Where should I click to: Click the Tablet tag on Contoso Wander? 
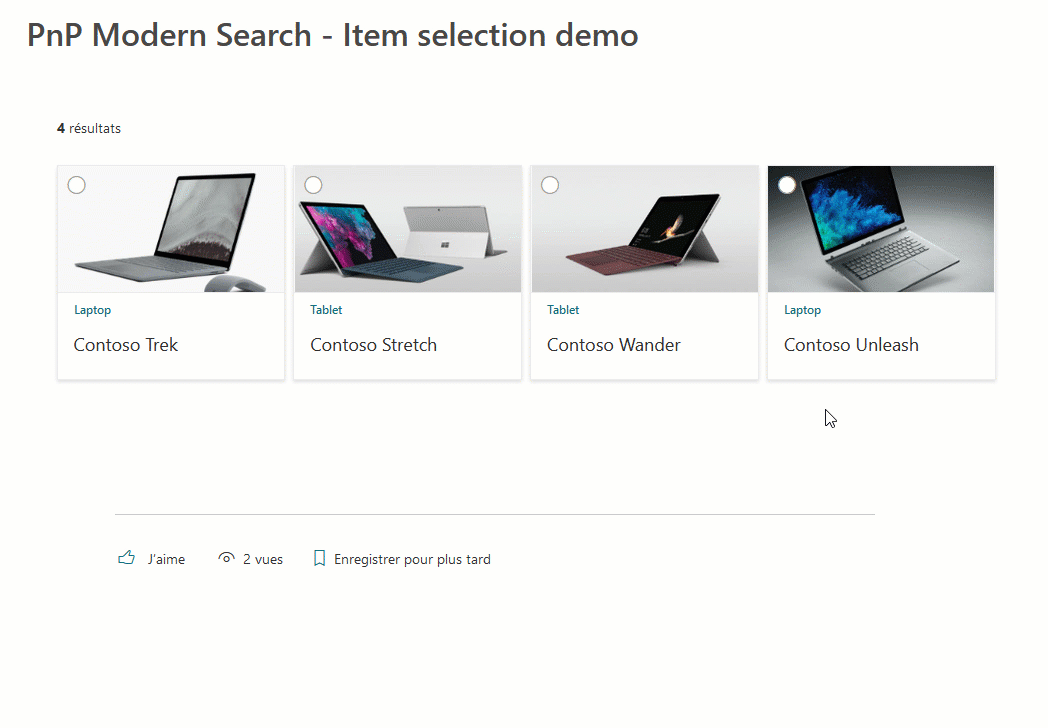563,310
